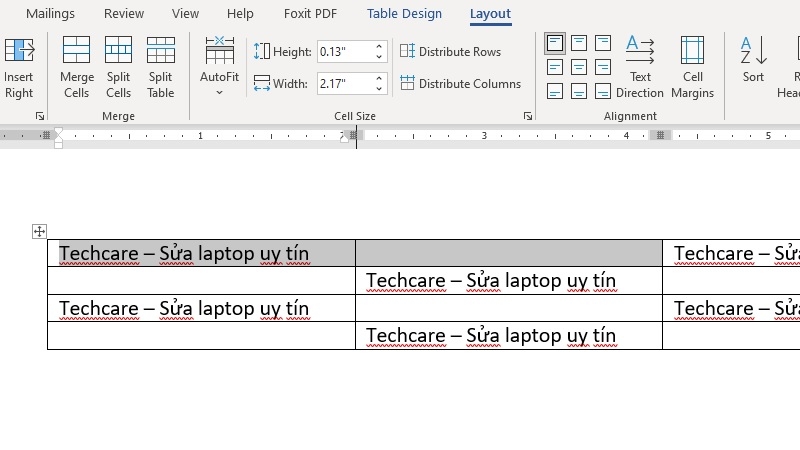This screenshot has height=450, width=800.
Task: Open the Mailings tab
Action: 51,14
